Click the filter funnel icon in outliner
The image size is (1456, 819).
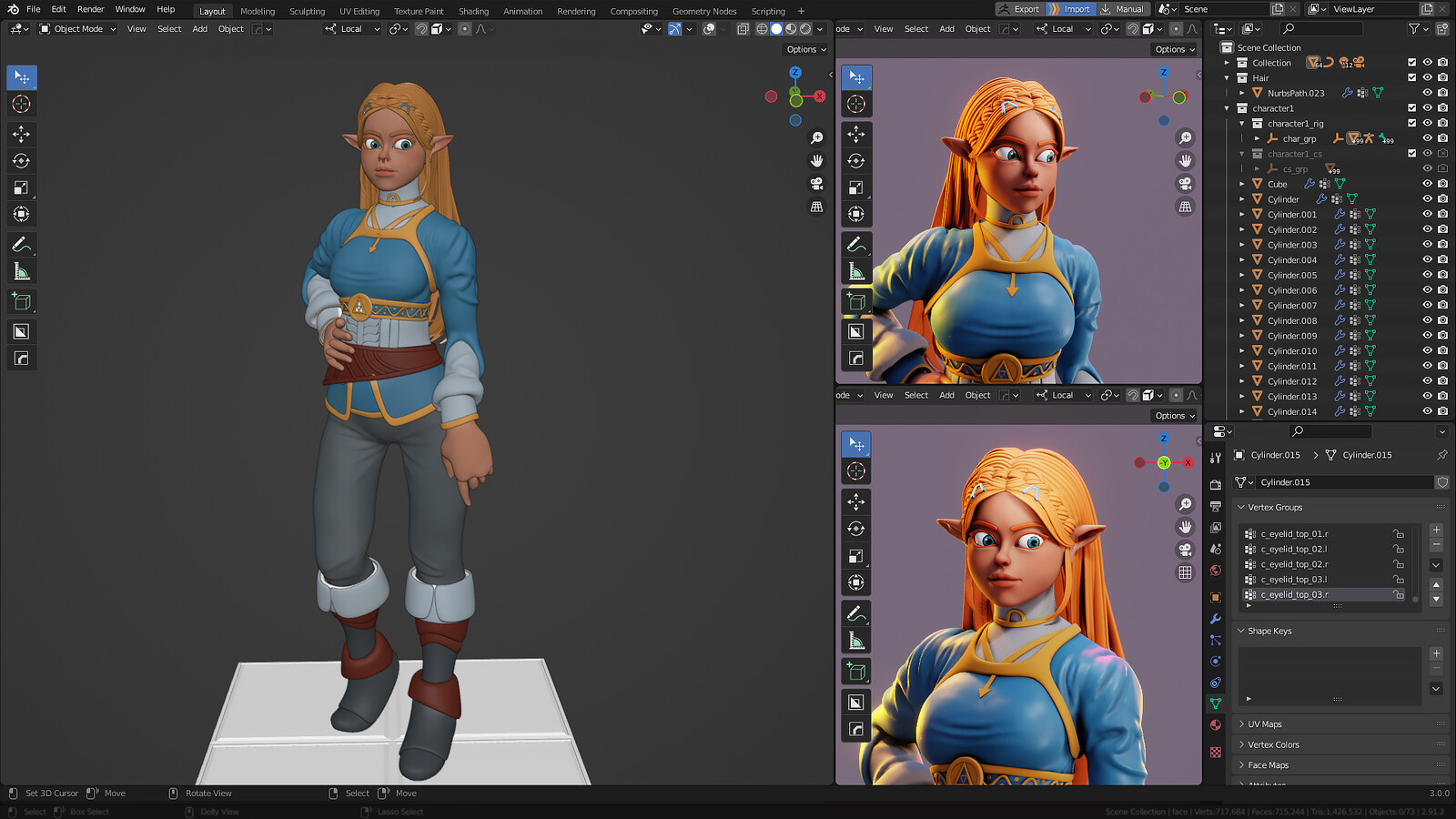pos(1414,29)
